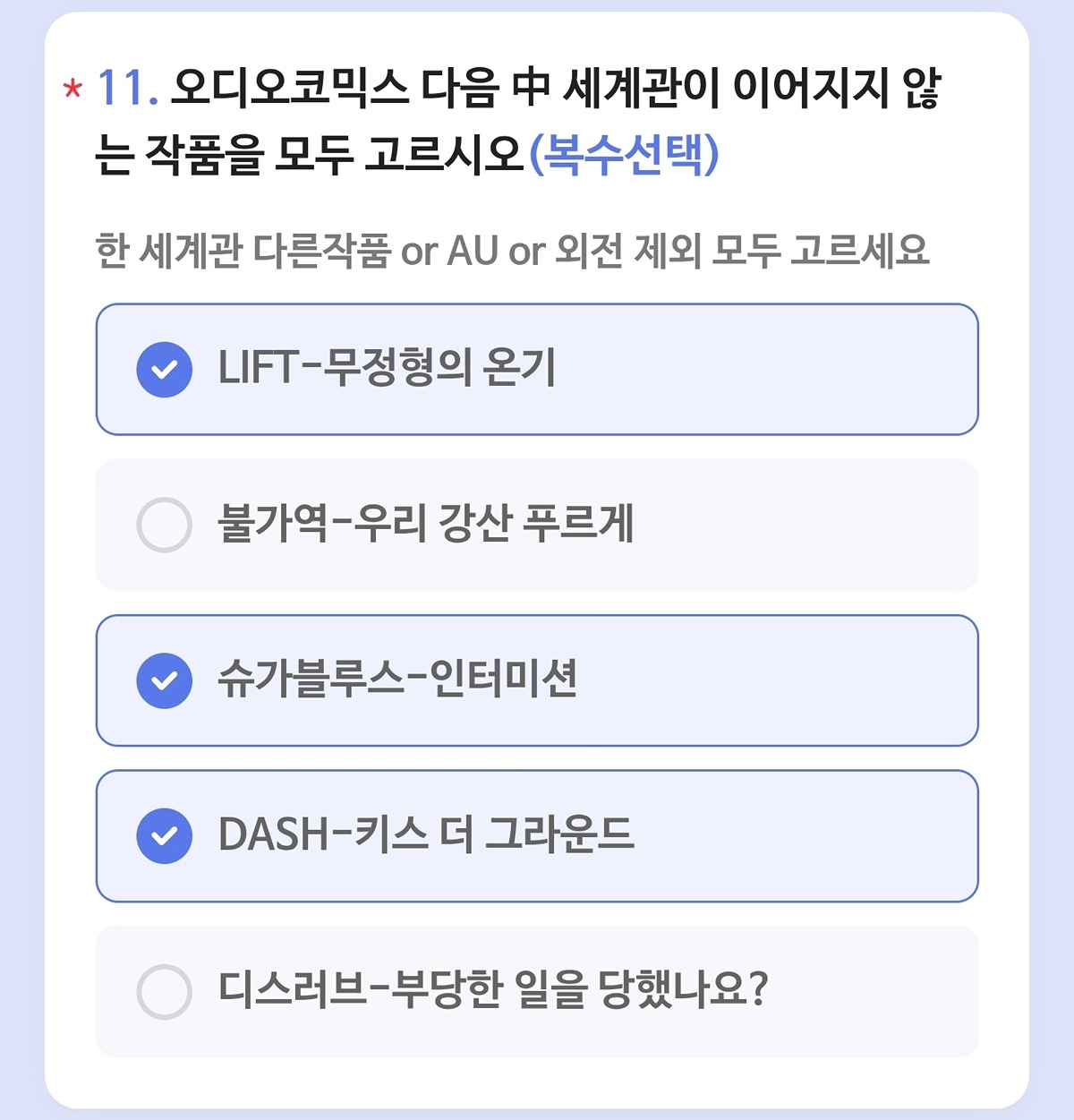This screenshot has height=1120, width=1074.
Task: Click the 디스러브-부당한 일을 당했나요? label text
Action: click(493, 990)
